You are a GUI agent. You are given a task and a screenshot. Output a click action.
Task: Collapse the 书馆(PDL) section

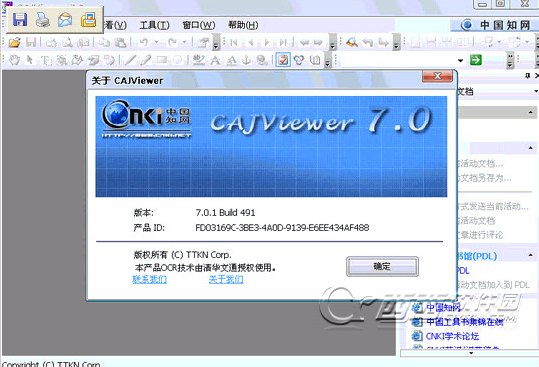[530, 255]
